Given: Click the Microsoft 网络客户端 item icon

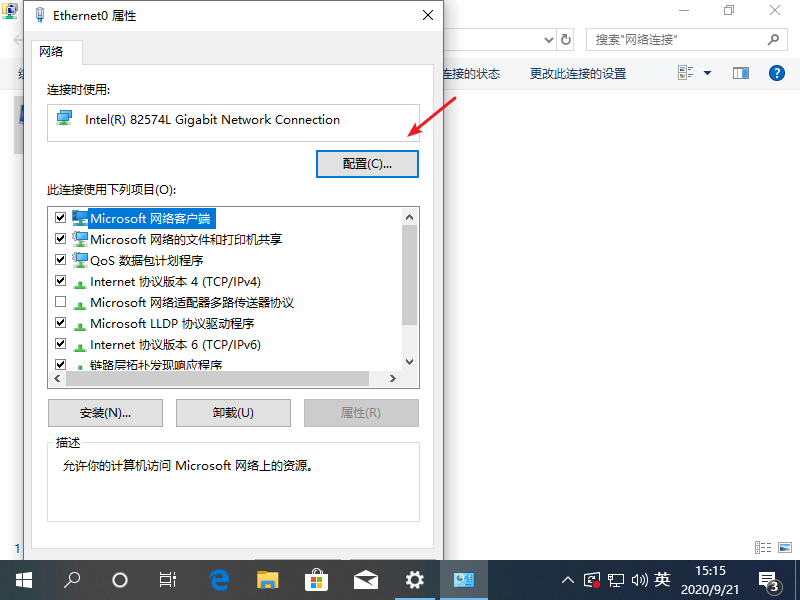Looking at the screenshot, I should (80, 218).
